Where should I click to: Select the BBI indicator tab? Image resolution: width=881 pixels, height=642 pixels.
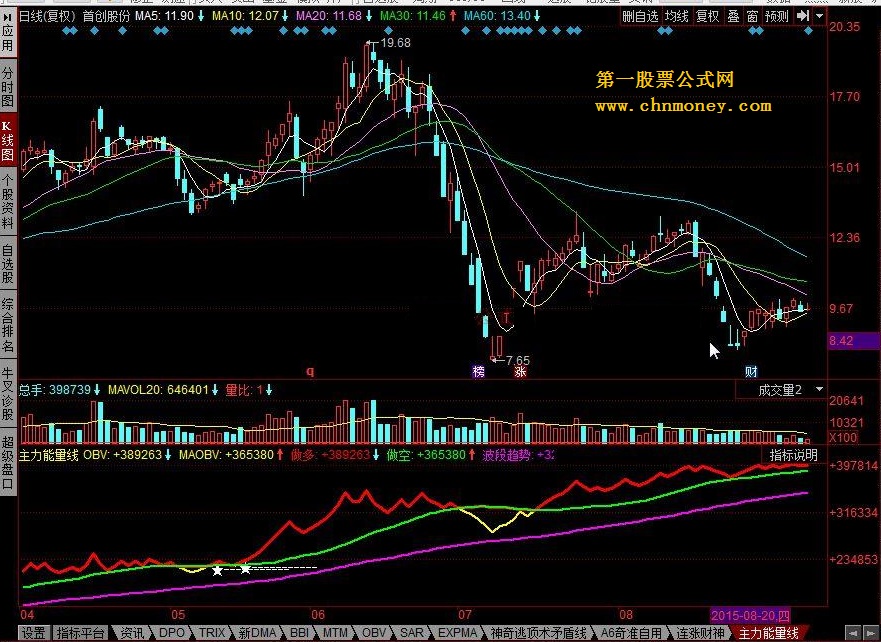tap(299, 633)
